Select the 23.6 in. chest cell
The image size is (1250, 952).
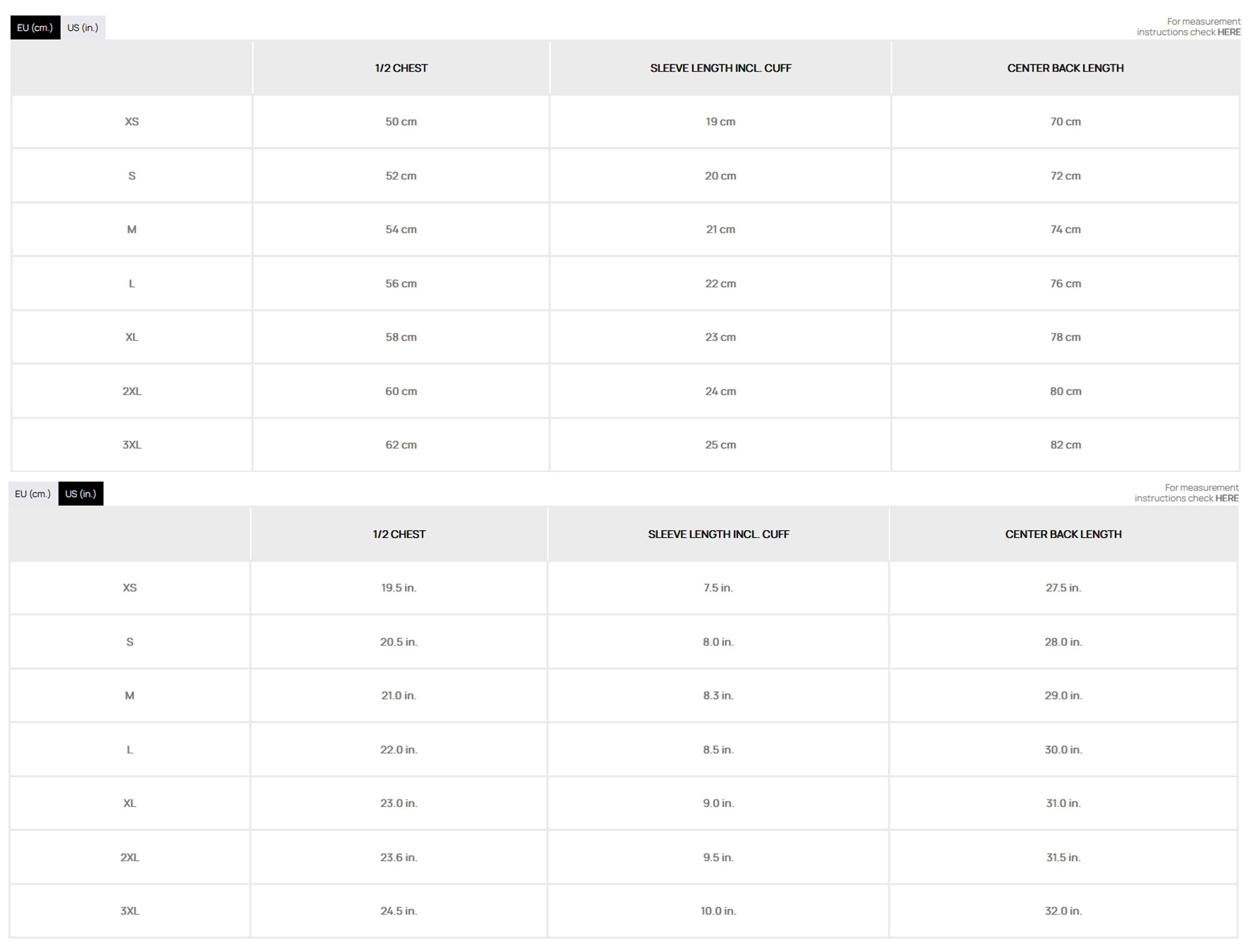point(399,858)
